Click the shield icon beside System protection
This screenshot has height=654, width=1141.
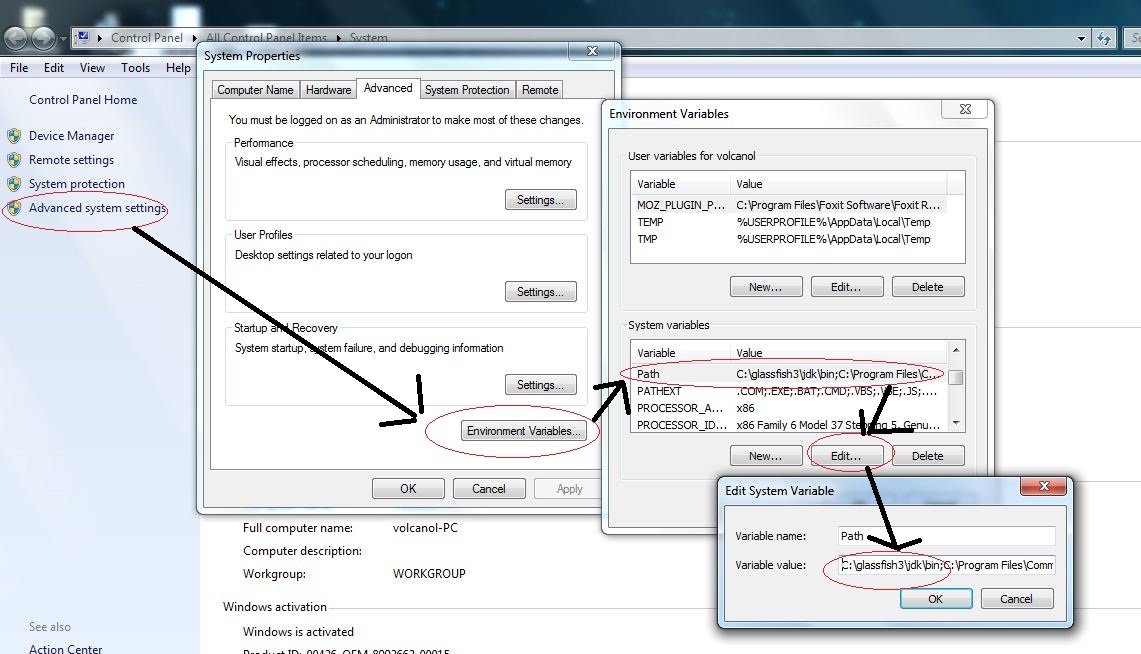click(x=14, y=184)
